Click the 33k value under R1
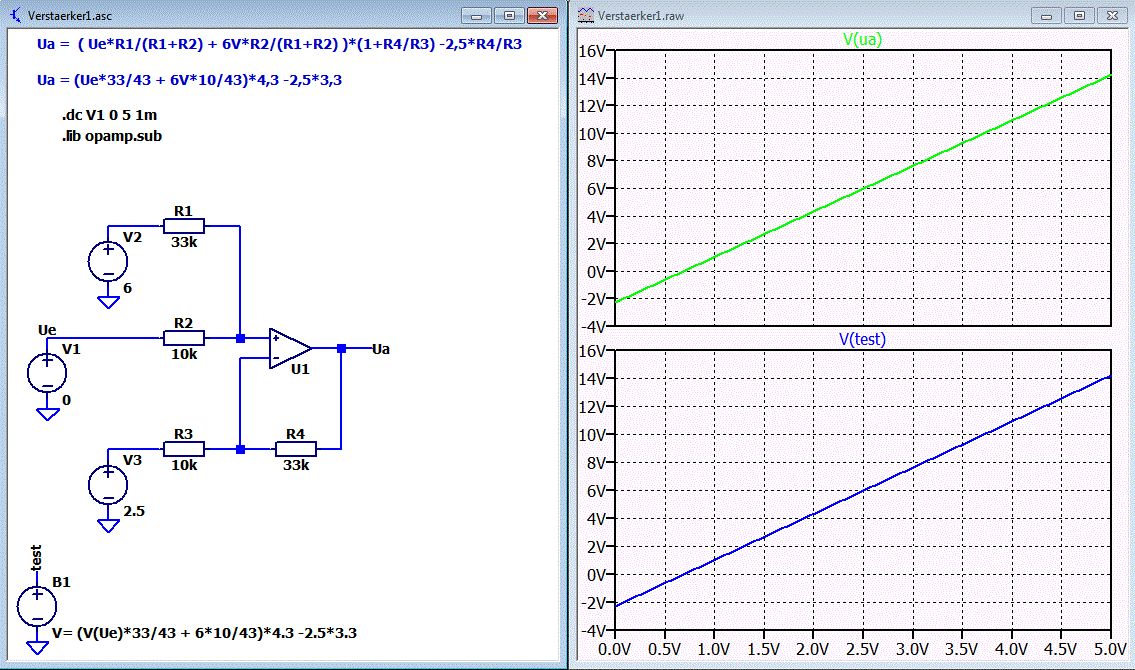This screenshot has height=670, width=1135. [184, 242]
